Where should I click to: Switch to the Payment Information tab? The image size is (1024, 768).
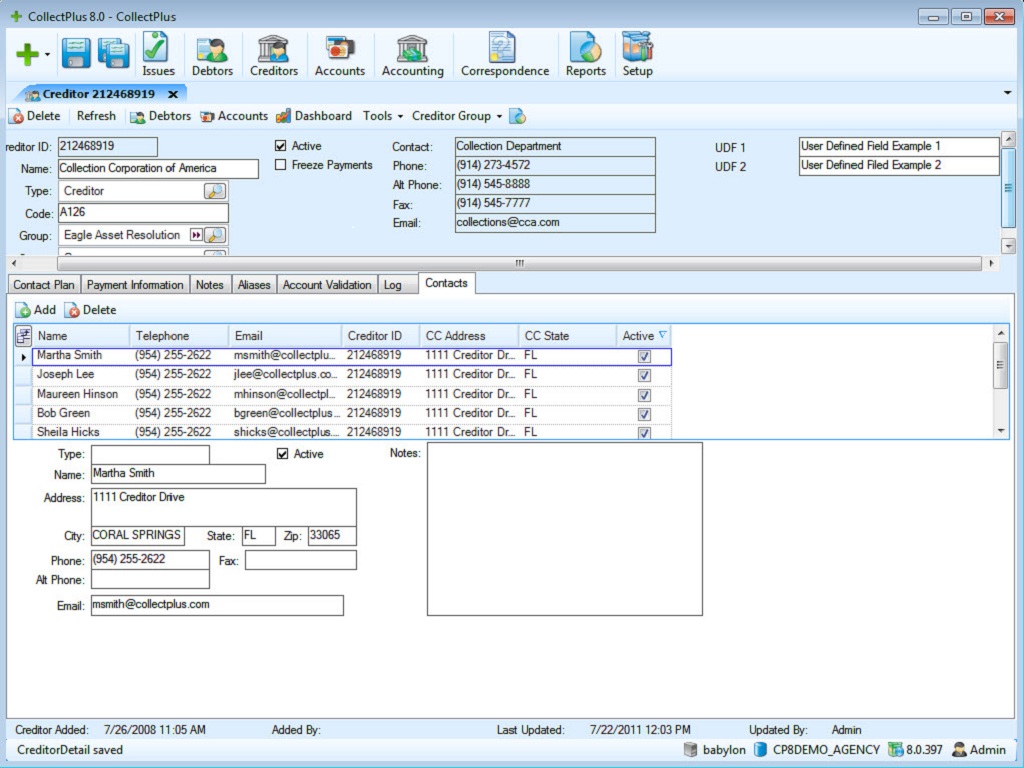tap(135, 285)
